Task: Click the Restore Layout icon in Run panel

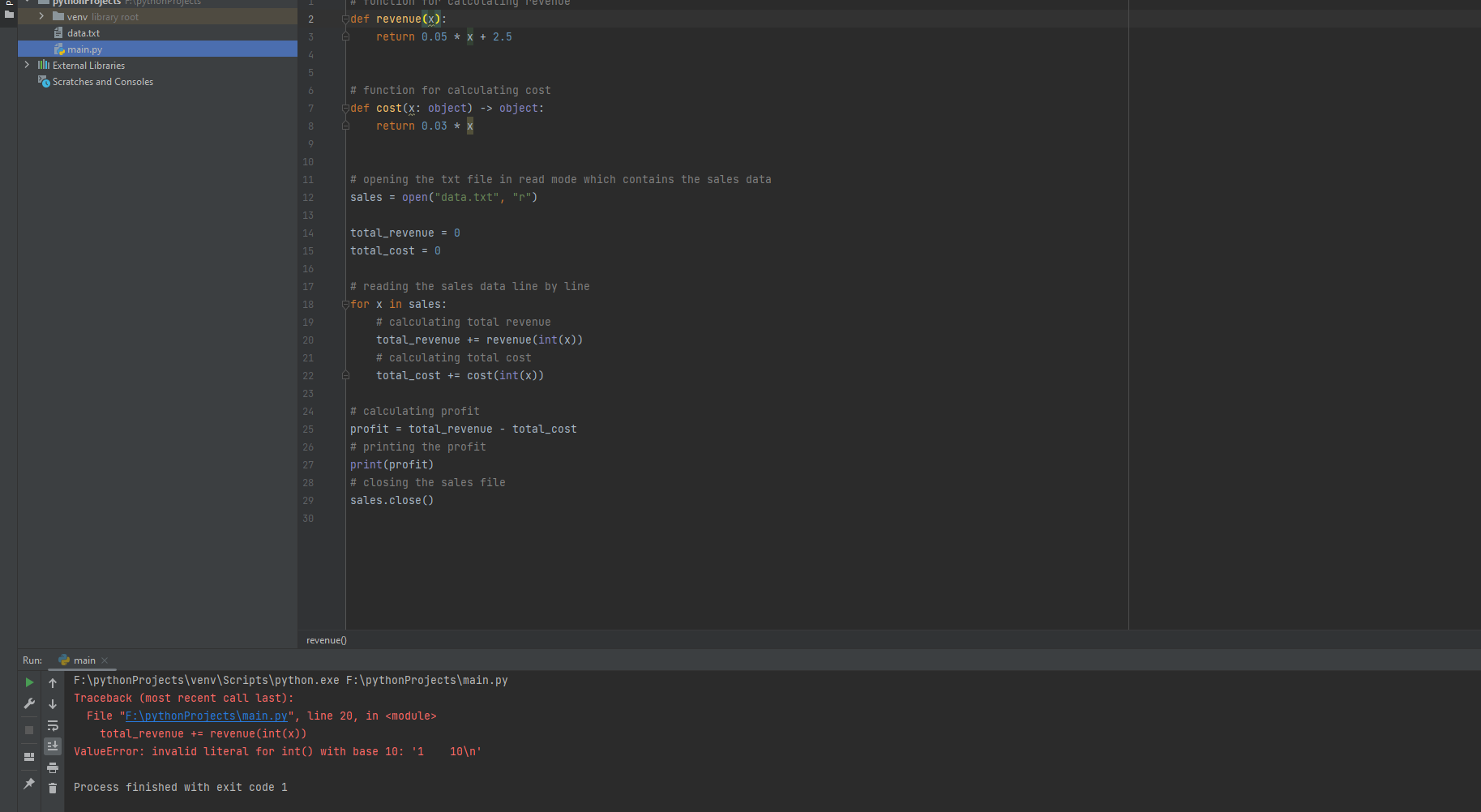Action: (x=28, y=756)
